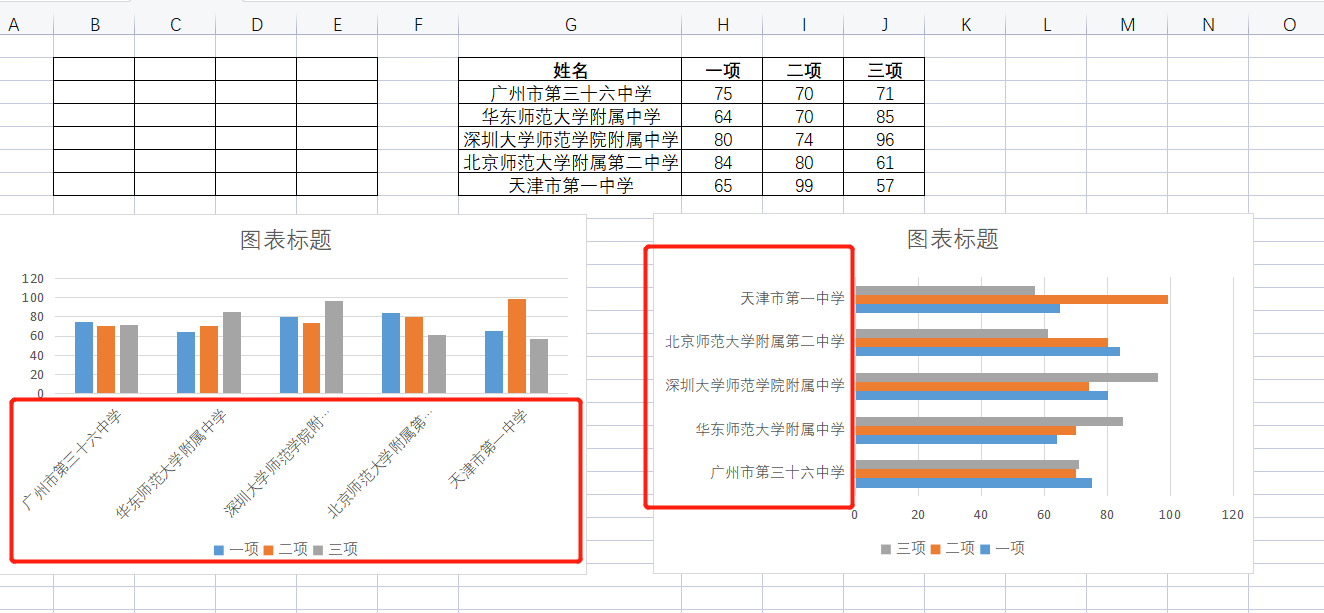The width and height of the screenshot is (1324, 613).
Task: Select column B header
Action: coord(94,25)
